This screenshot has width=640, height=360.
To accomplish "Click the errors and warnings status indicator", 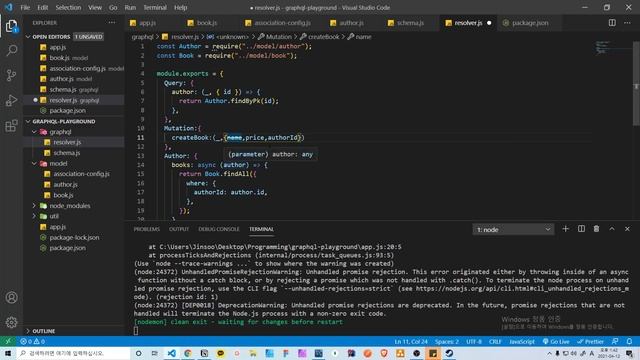I will (33, 341).
